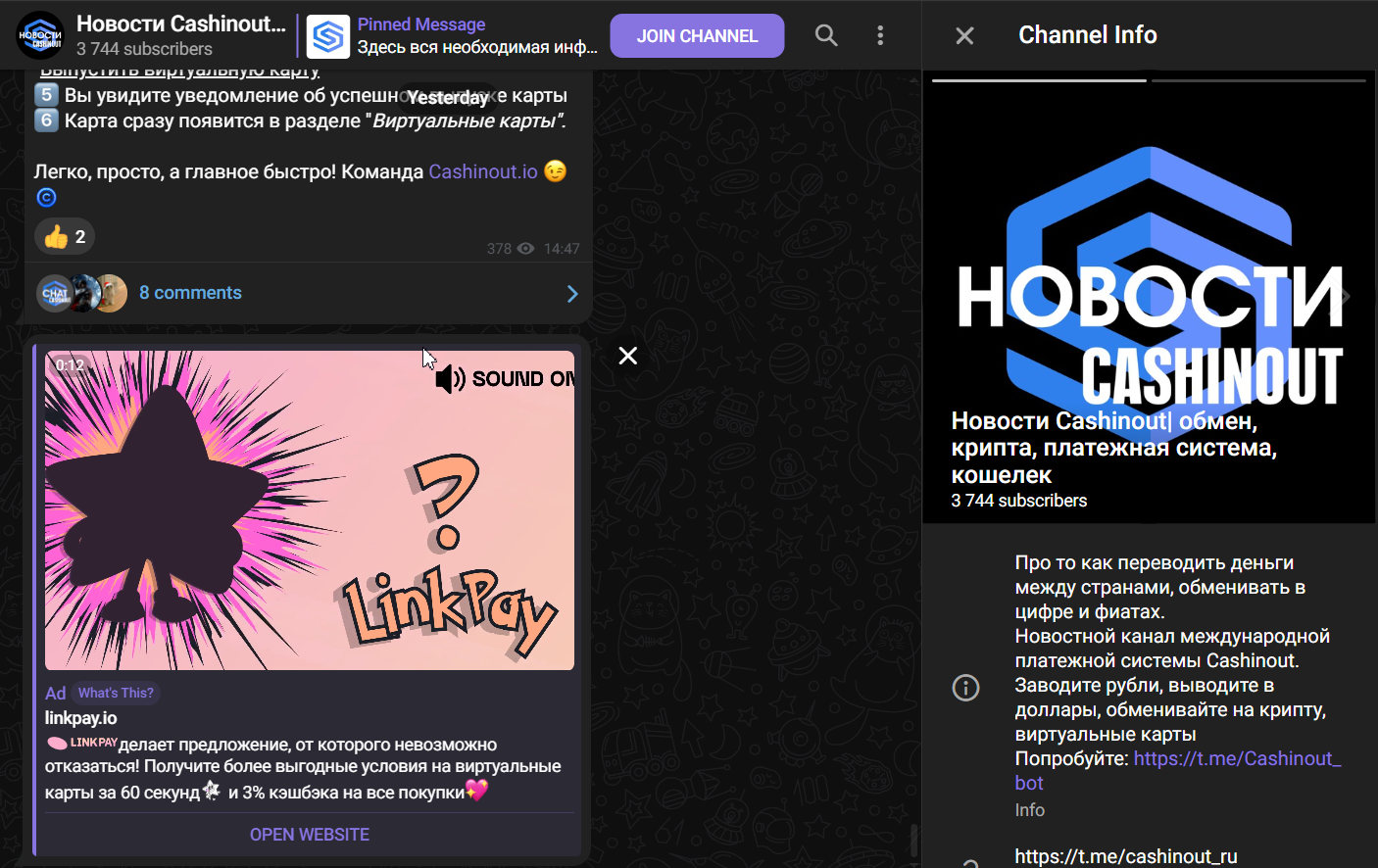Click the search icon in chat header
The width and height of the screenshot is (1378, 868).
(x=826, y=35)
